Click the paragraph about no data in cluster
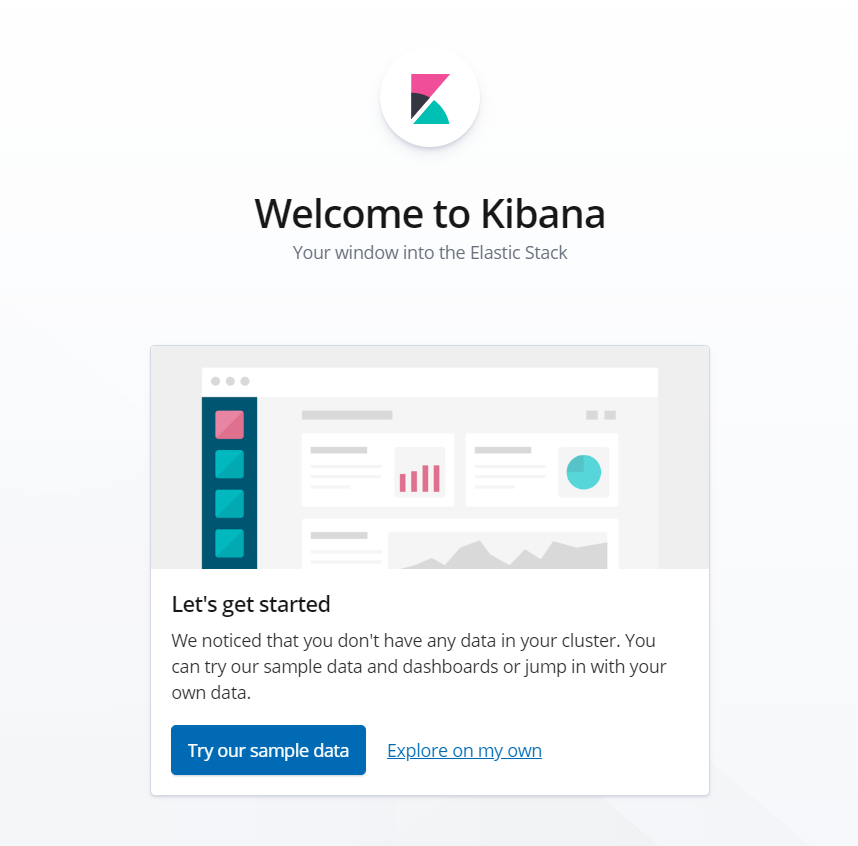The image size is (858, 846). tap(420, 666)
